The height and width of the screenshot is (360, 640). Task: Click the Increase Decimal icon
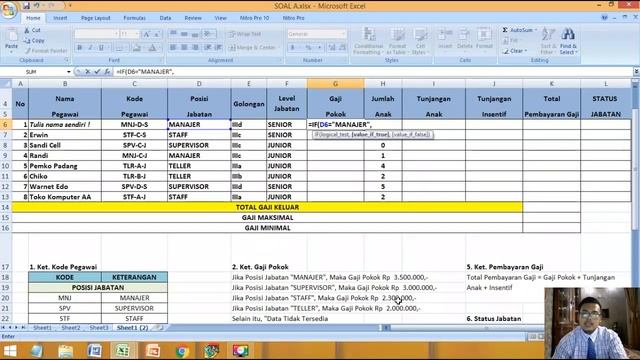tap(332, 48)
